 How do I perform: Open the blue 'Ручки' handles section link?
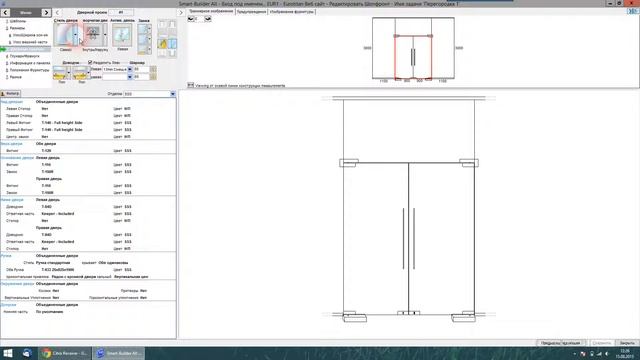(6, 256)
